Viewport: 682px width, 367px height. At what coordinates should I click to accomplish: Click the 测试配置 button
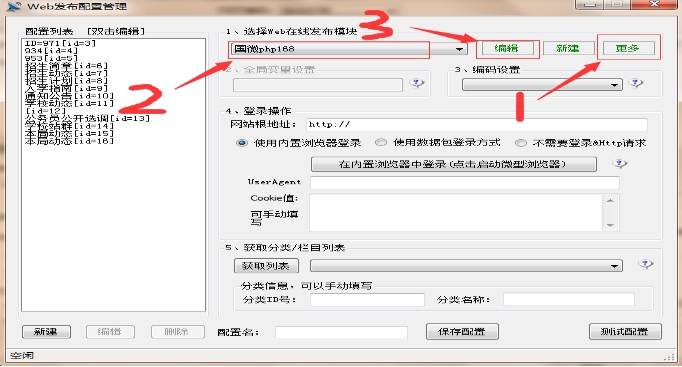coord(625,331)
